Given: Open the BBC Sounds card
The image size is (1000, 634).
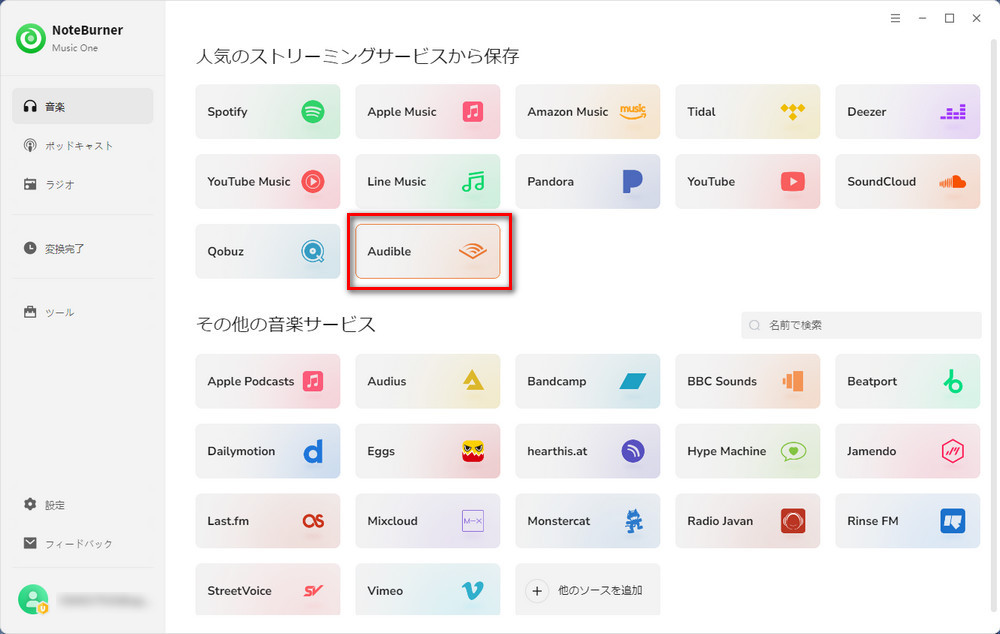Looking at the screenshot, I should coord(747,381).
